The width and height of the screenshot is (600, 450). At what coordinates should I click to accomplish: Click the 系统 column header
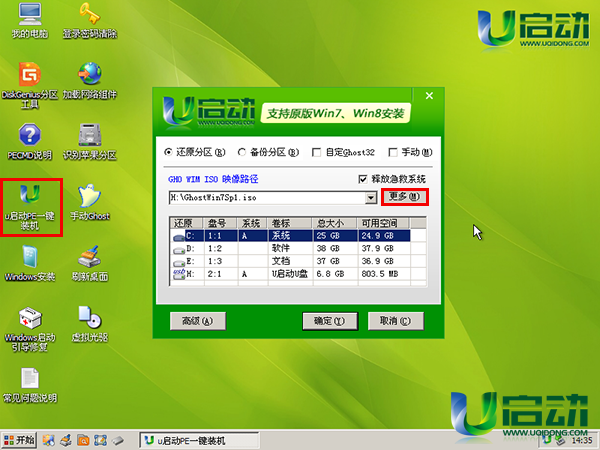click(x=253, y=223)
